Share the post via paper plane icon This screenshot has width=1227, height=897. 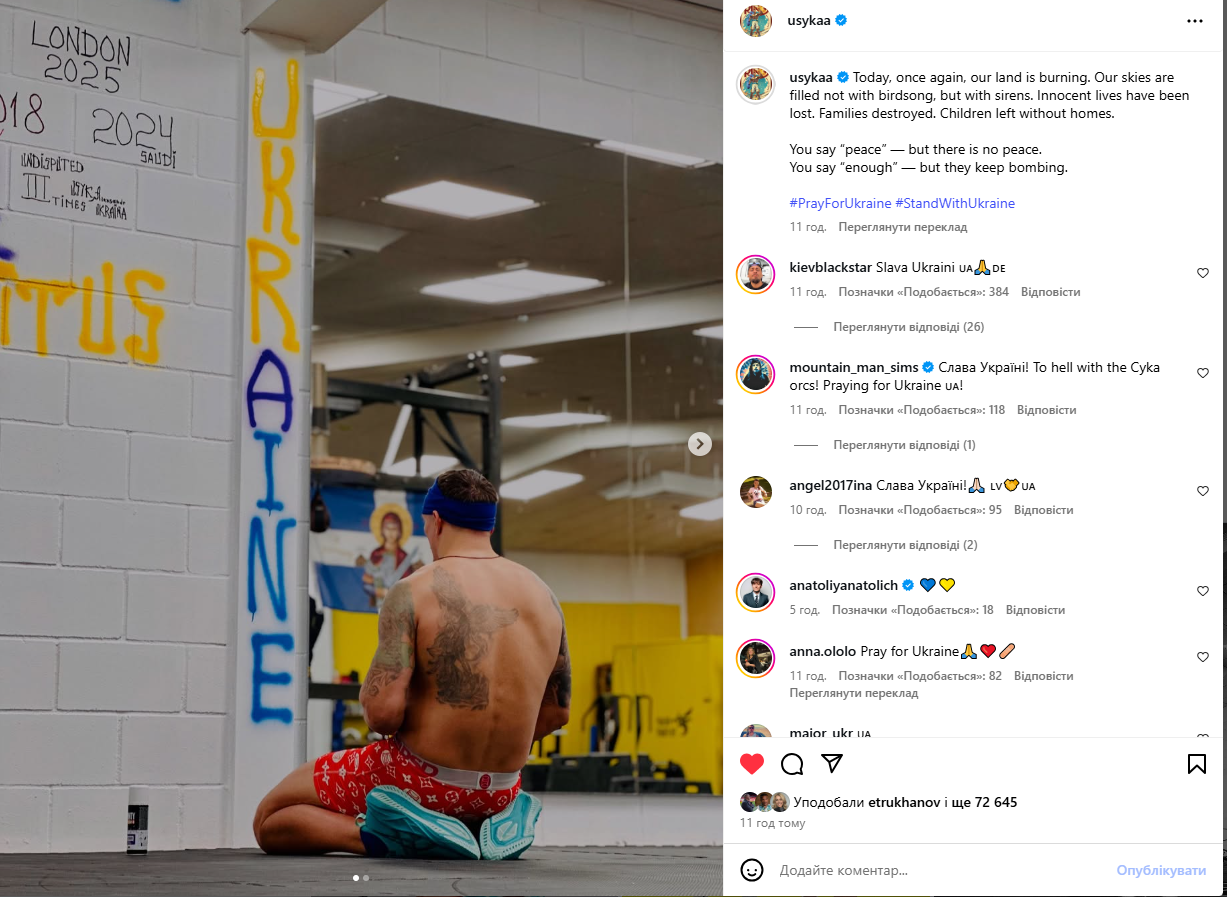(x=831, y=764)
